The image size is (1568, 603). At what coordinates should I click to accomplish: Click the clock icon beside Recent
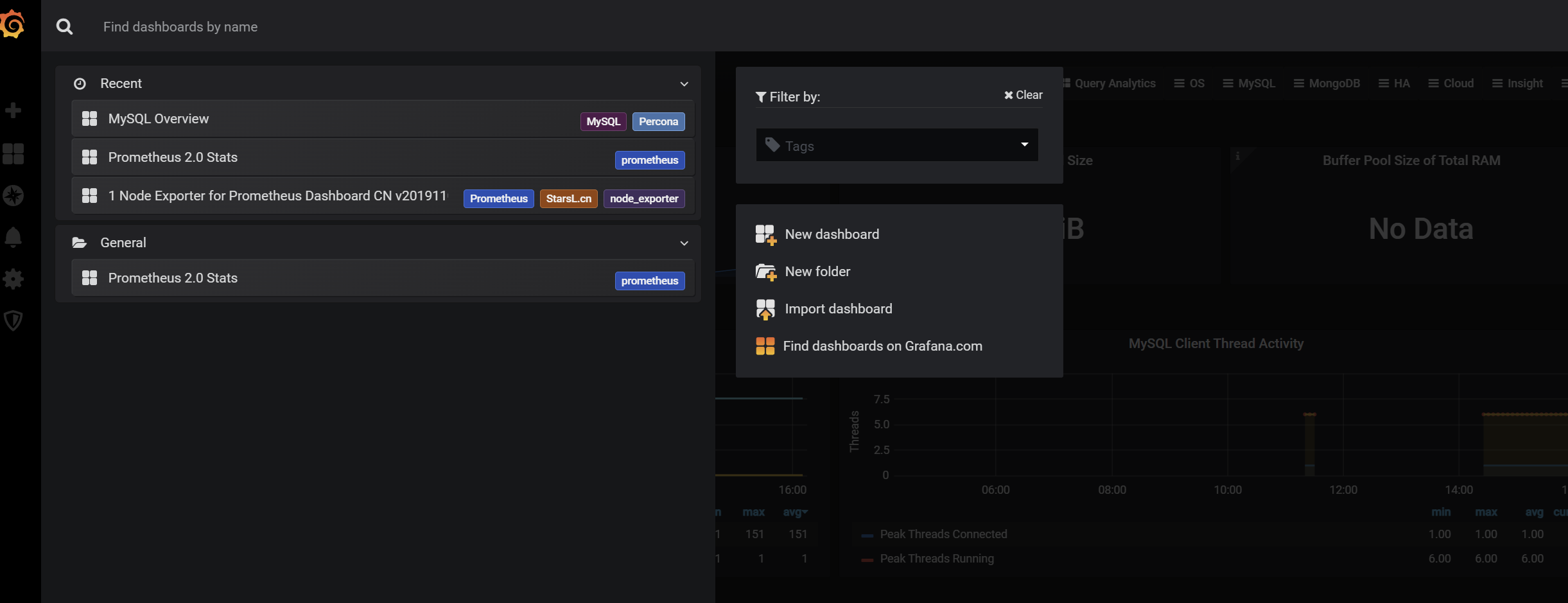click(x=80, y=83)
